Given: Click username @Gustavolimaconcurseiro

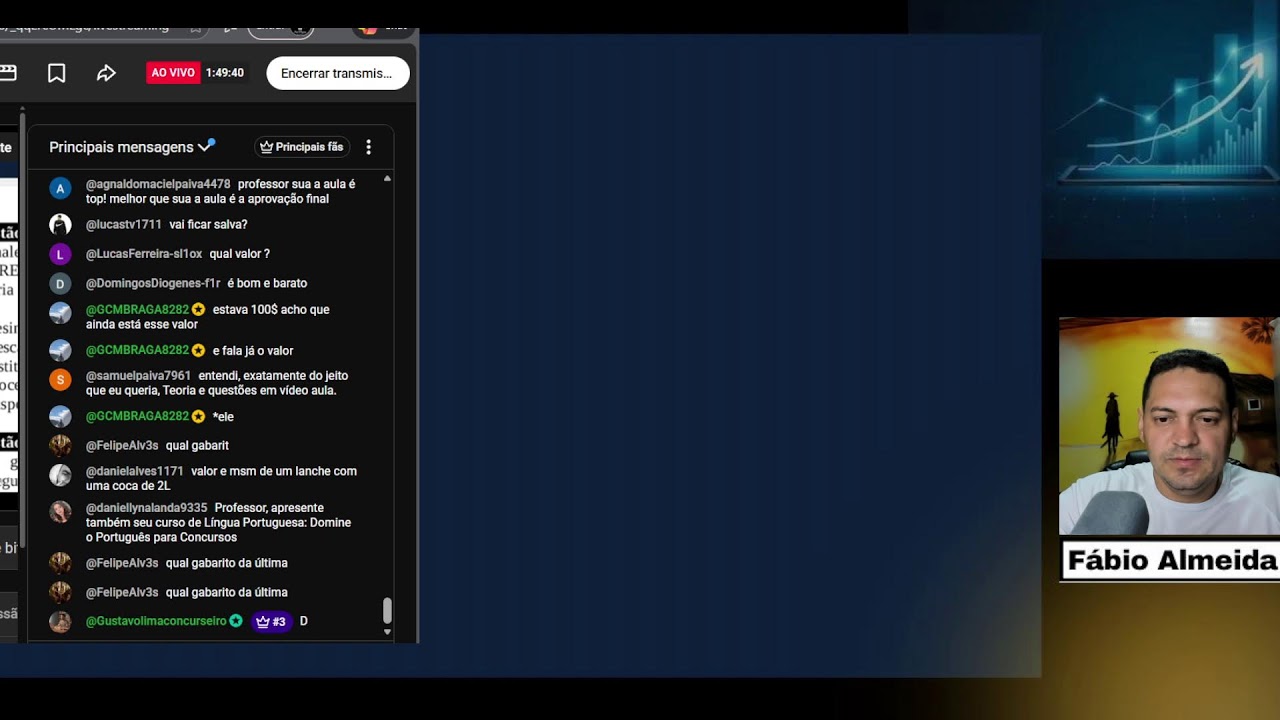Looking at the screenshot, I should (x=156, y=621).
